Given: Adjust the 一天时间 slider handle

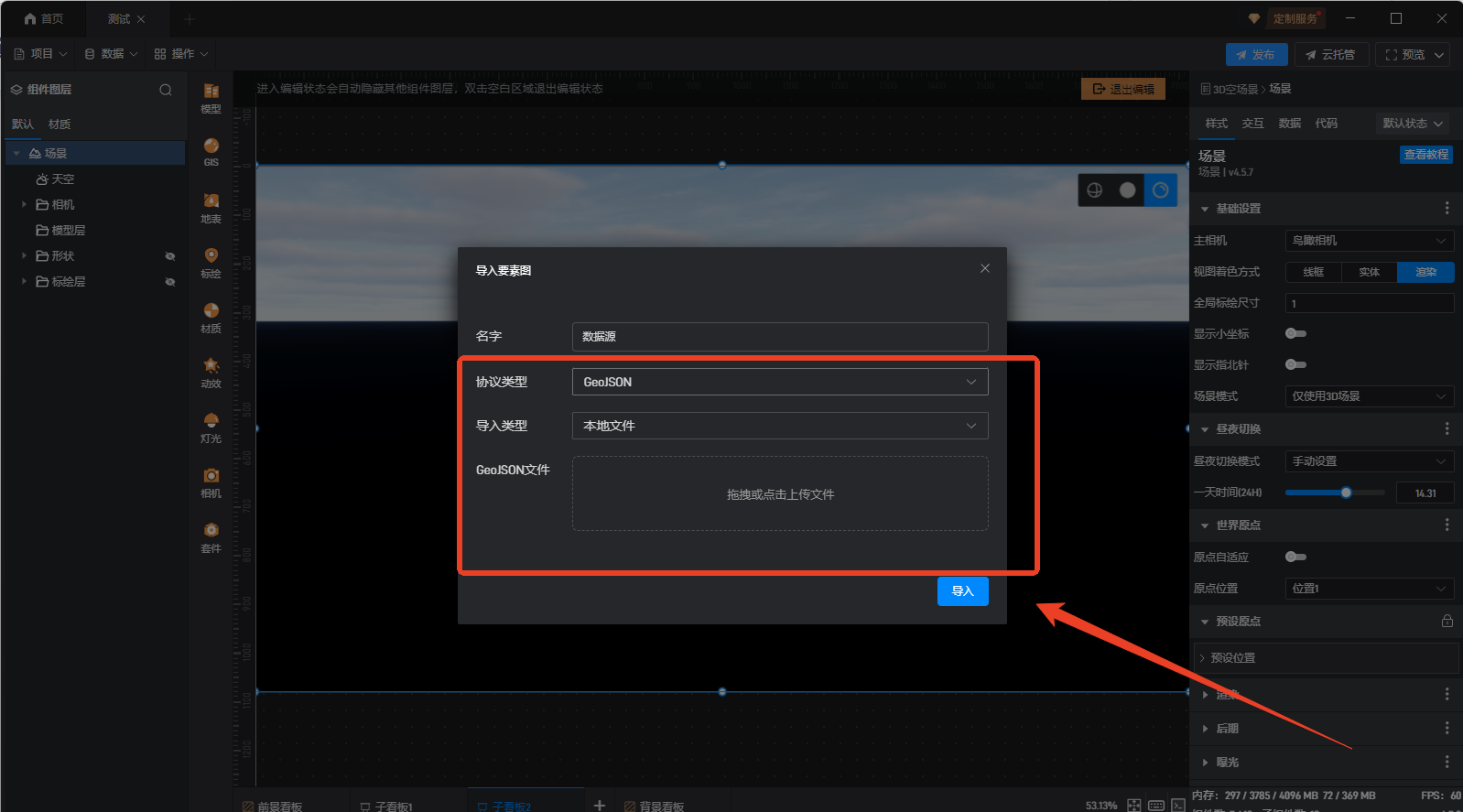Looking at the screenshot, I should 1346,493.
